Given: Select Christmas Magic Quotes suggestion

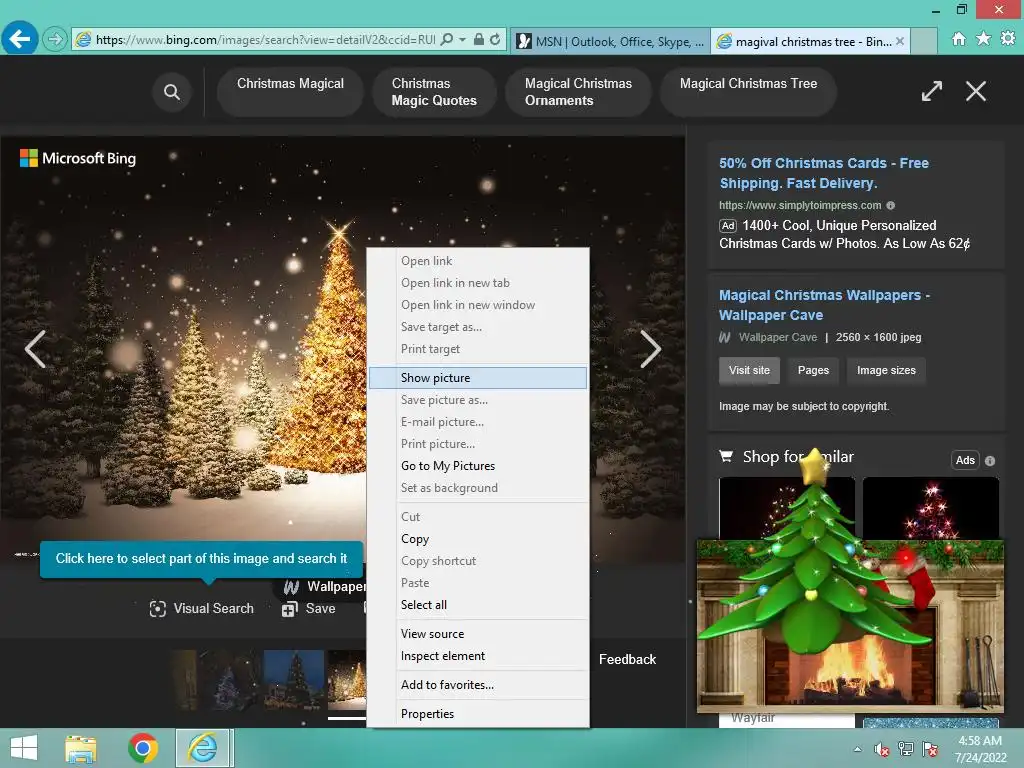Looking at the screenshot, I should pos(434,92).
